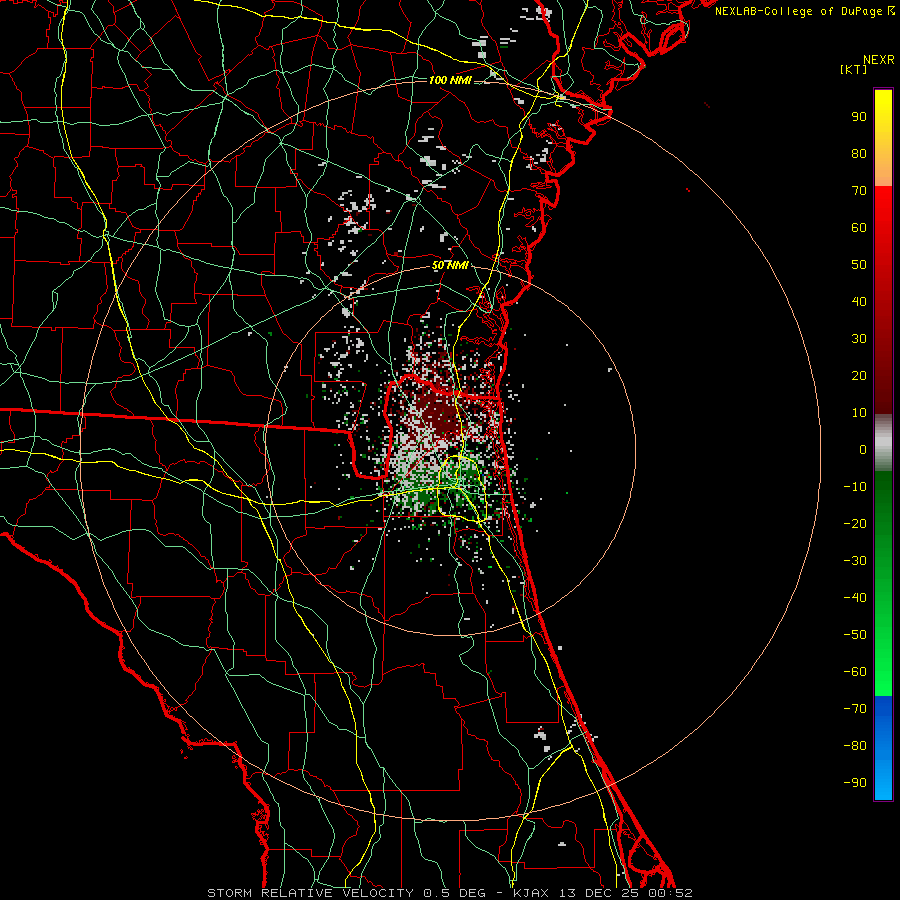
Task: Click the -50 value on velocity scale
Action: (855, 635)
